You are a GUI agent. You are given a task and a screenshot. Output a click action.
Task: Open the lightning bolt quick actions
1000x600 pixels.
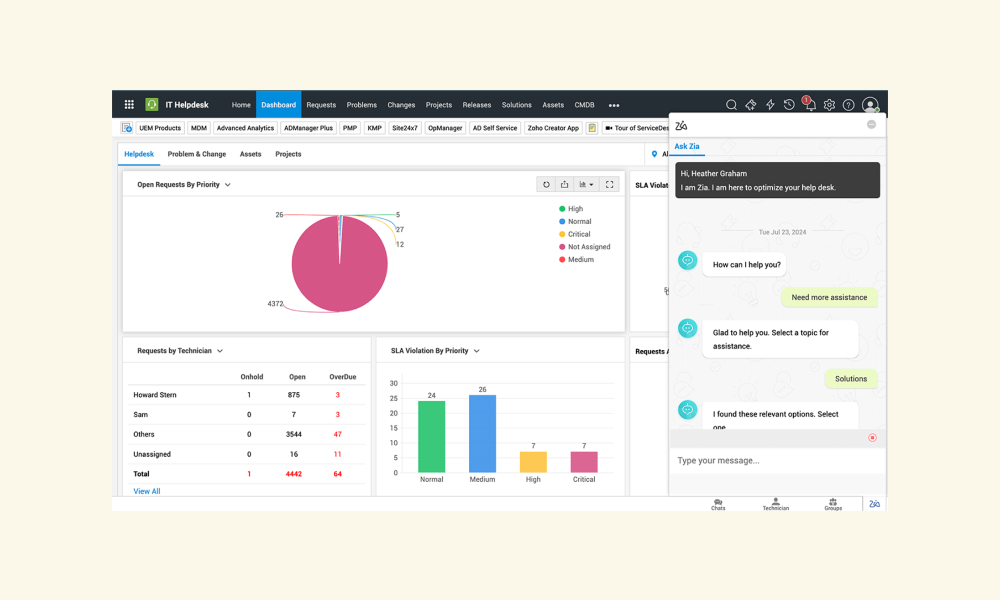[770, 105]
